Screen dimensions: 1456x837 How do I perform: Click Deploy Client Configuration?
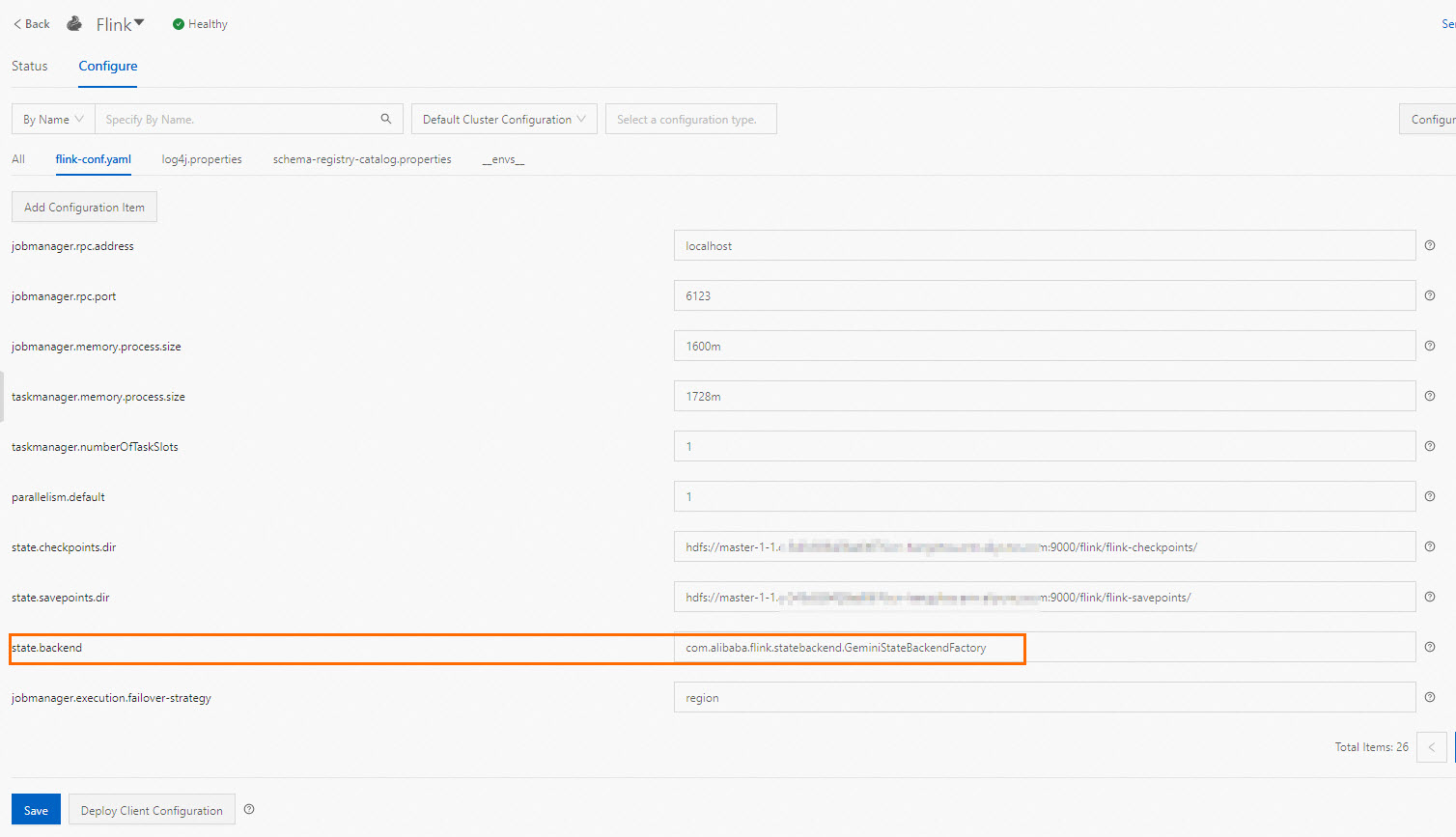click(152, 809)
